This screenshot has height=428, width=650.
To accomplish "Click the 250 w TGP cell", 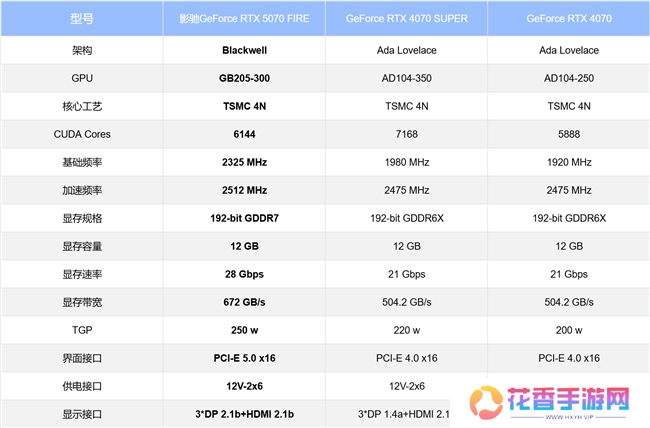I will click(244, 330).
